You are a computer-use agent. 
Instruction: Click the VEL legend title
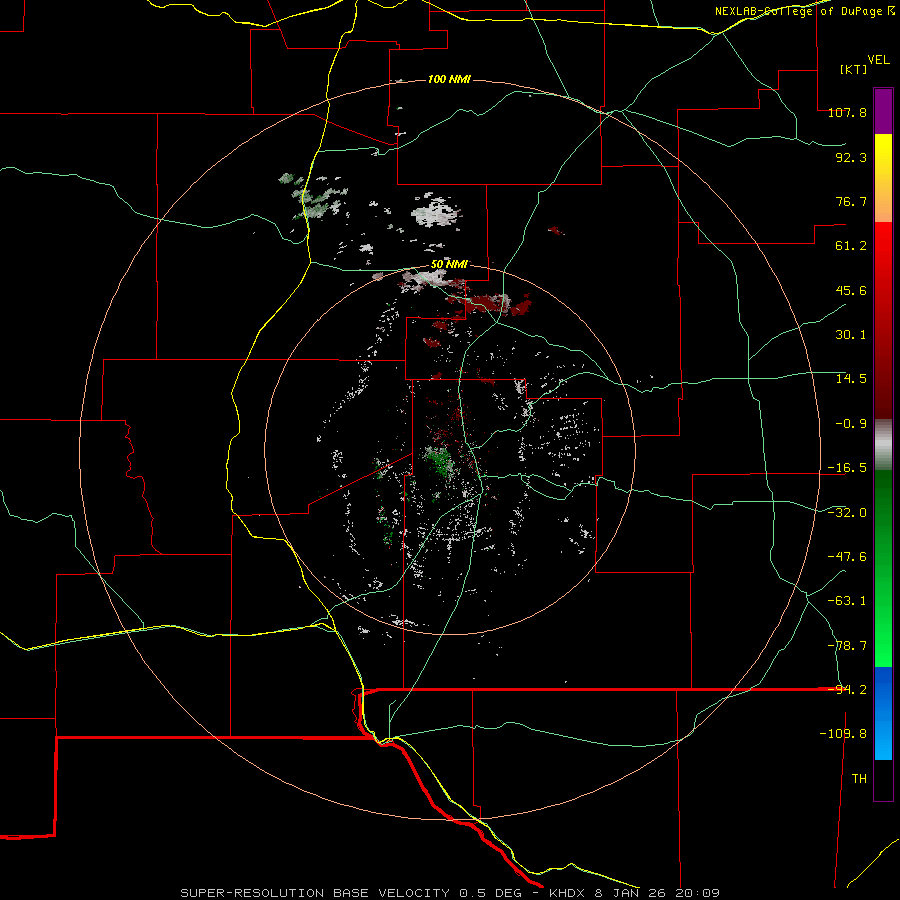(878, 60)
